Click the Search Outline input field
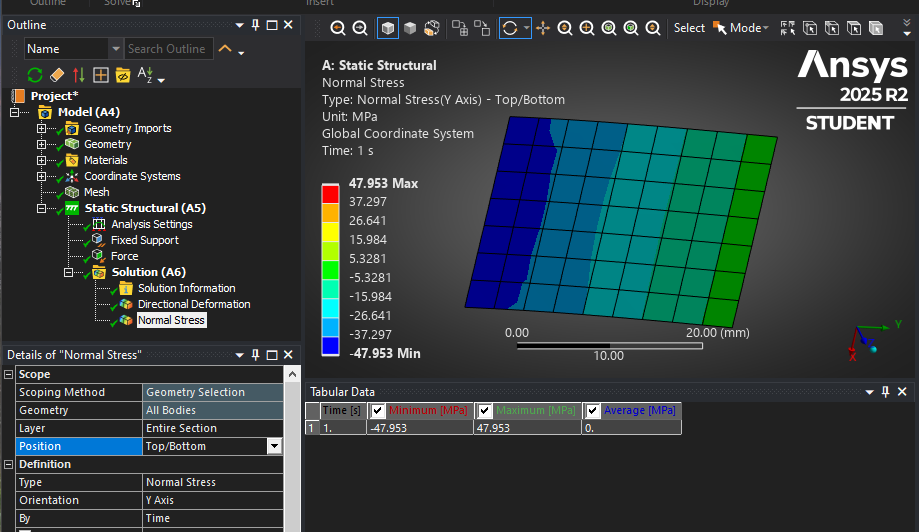The width and height of the screenshot is (919, 532). click(x=167, y=49)
